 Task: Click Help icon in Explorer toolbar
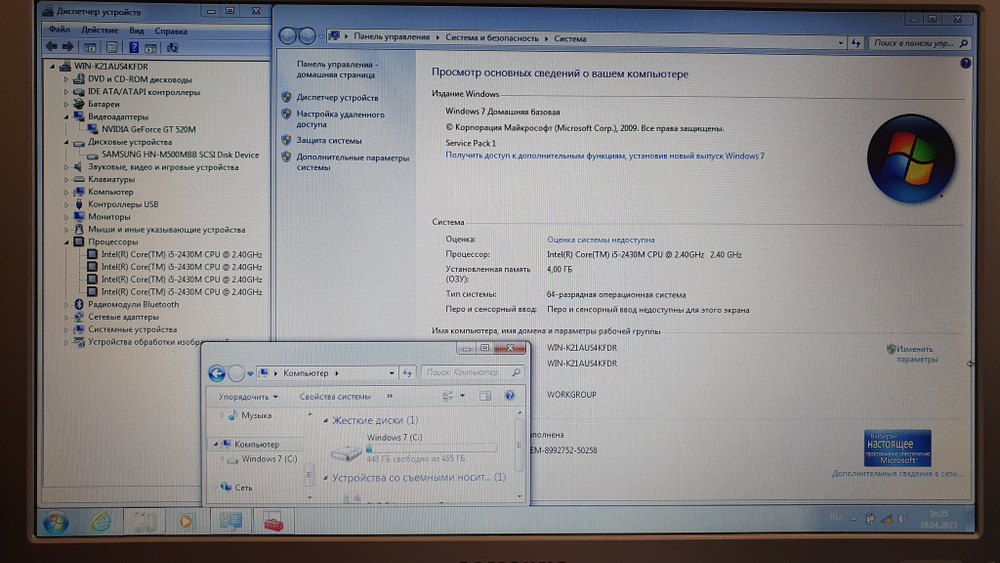point(510,396)
